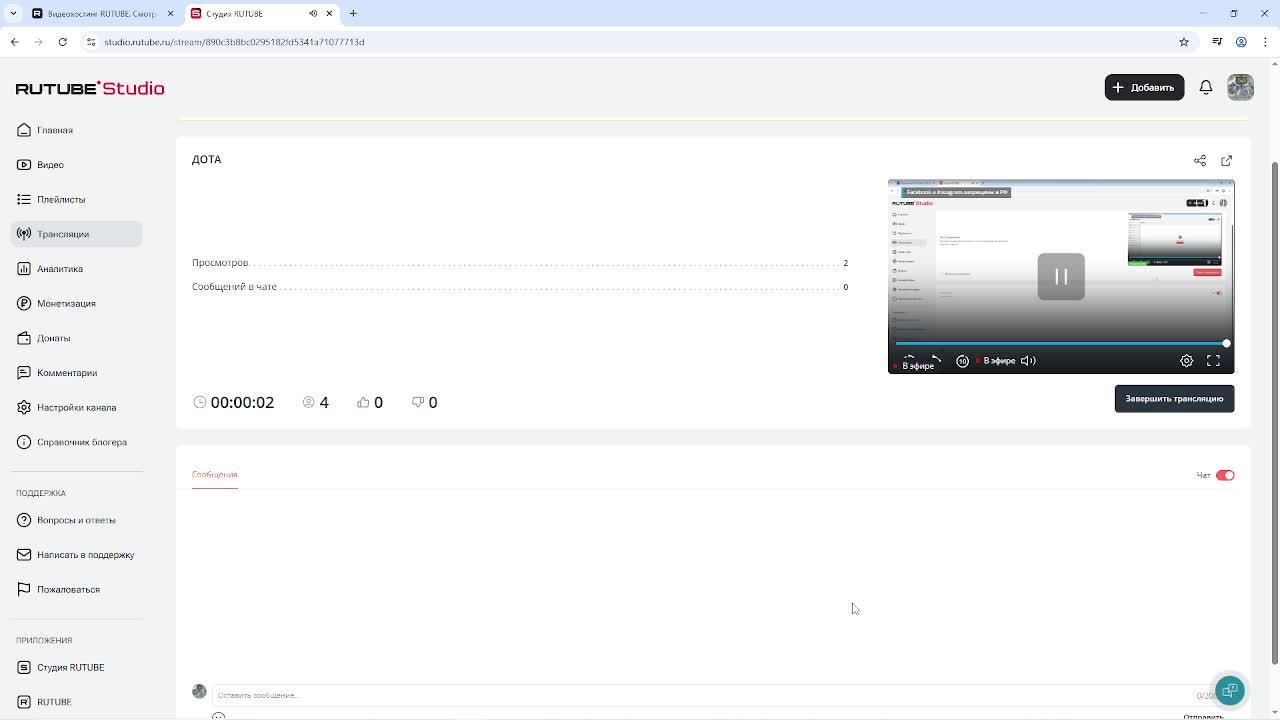Click the stream duration clock icon
This screenshot has height=720, width=1280.
199,402
